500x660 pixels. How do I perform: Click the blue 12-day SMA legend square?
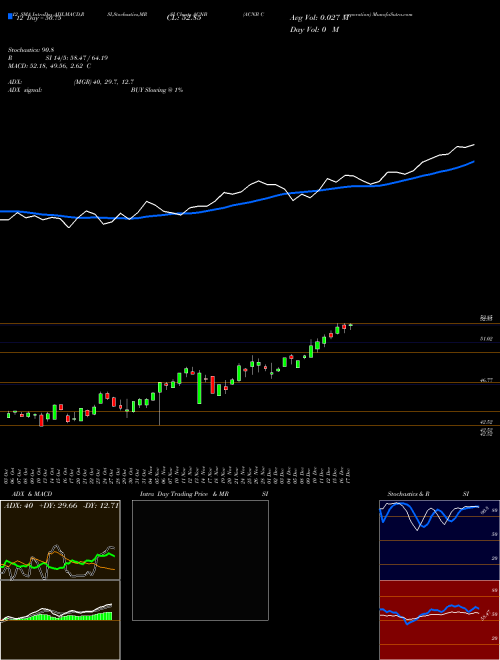[10, 16]
